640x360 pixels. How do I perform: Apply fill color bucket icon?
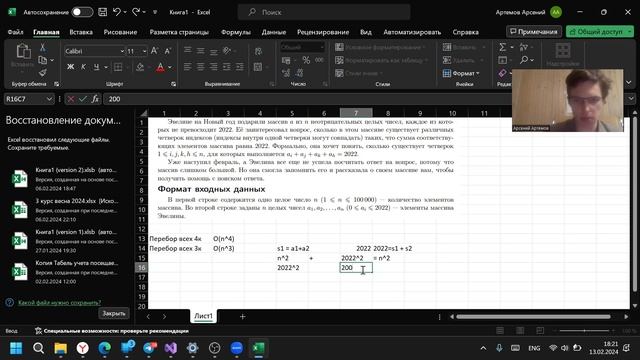coord(140,67)
